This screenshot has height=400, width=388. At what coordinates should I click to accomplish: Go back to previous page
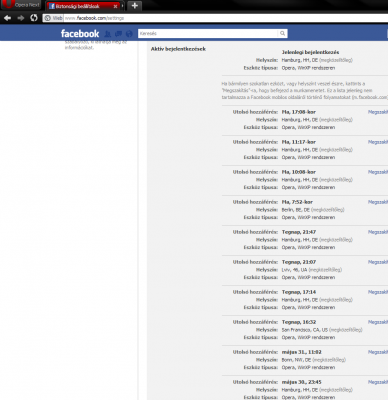[x=7, y=18]
